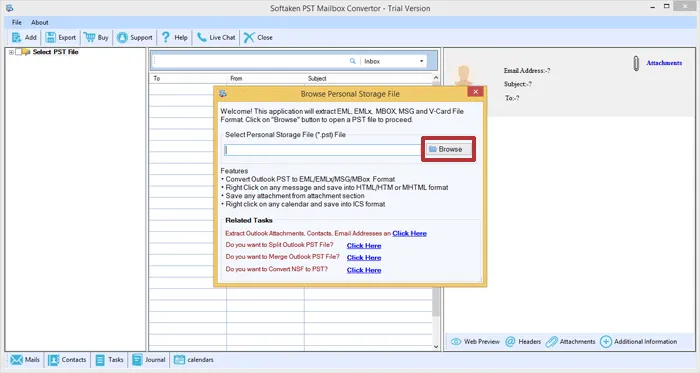Click Here link for Split Outlook PST
The image size is (700, 373).
point(364,246)
